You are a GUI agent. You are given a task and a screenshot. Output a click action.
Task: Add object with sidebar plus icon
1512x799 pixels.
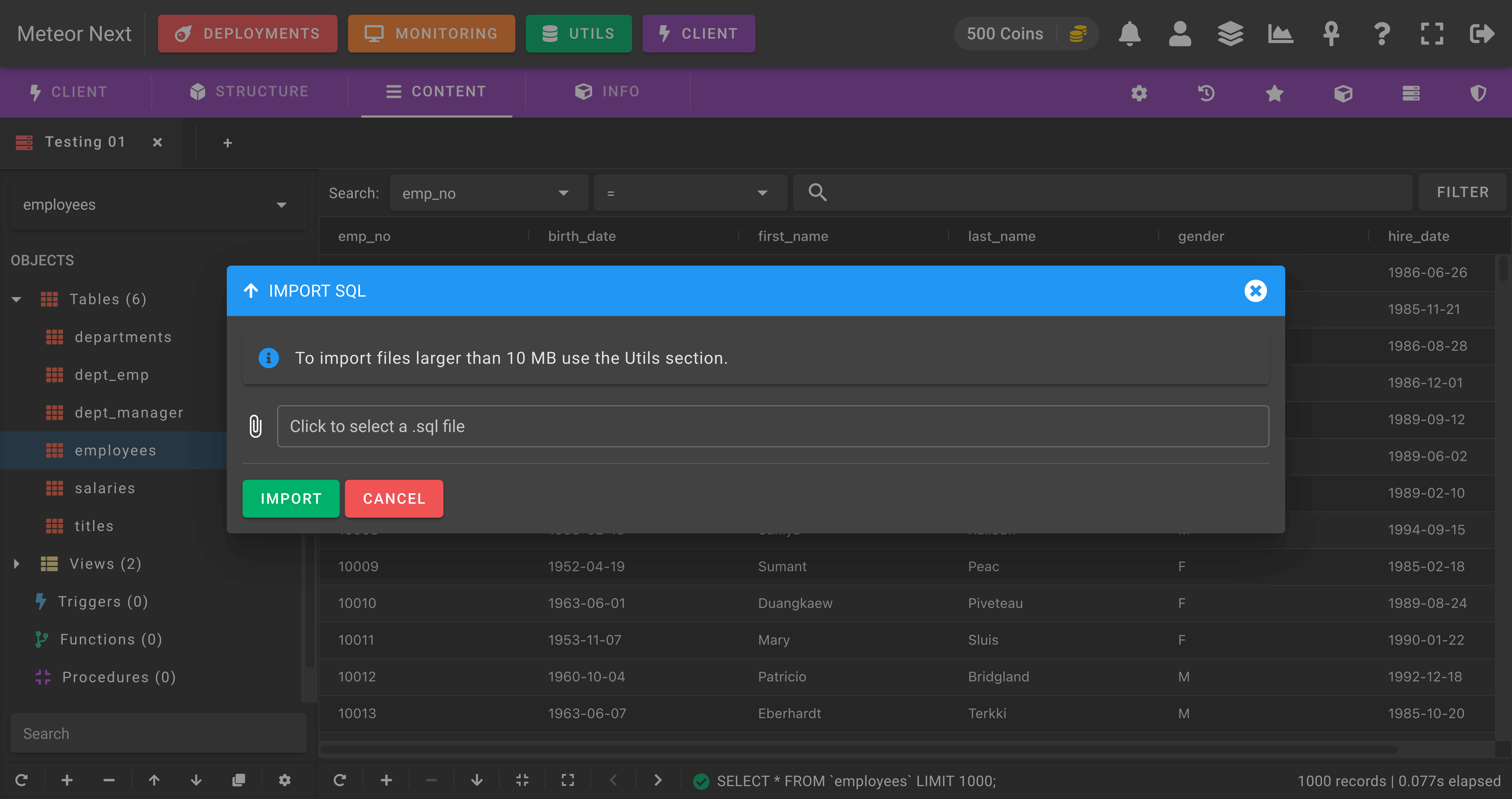tap(67, 780)
